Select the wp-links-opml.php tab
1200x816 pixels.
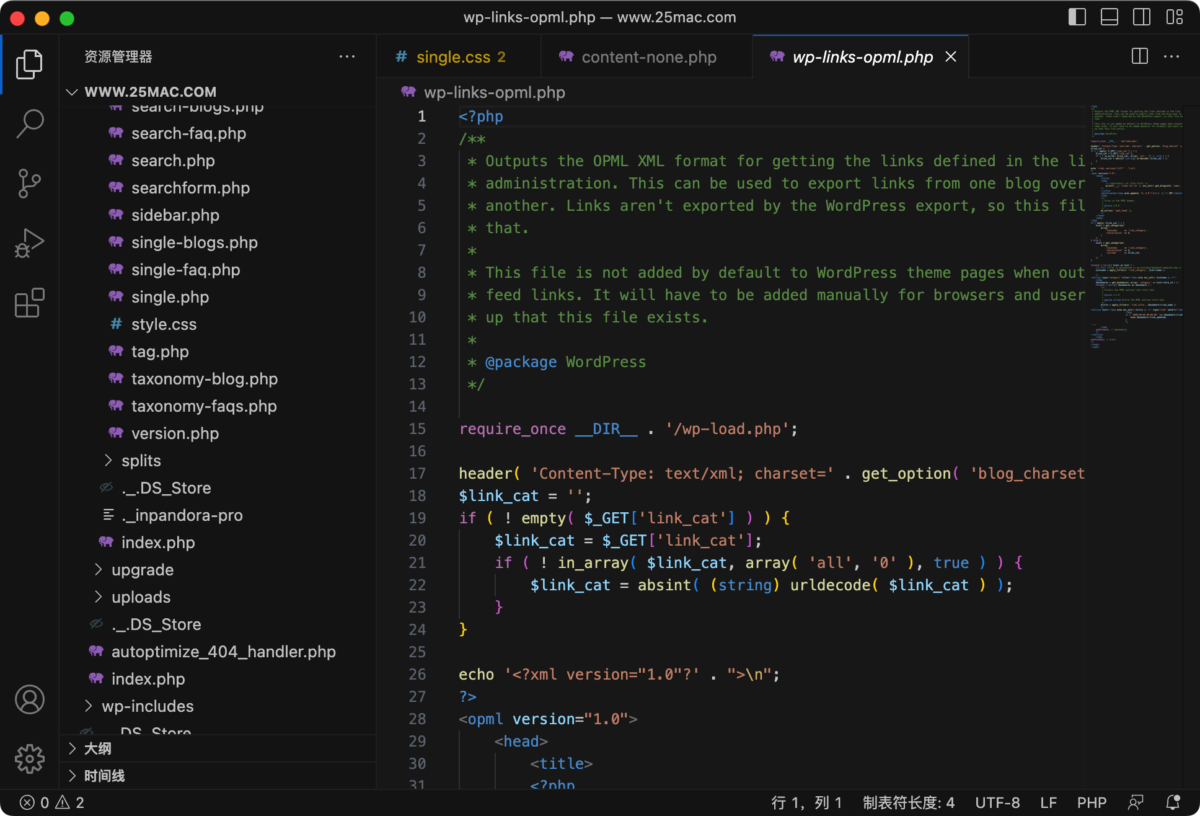861,57
